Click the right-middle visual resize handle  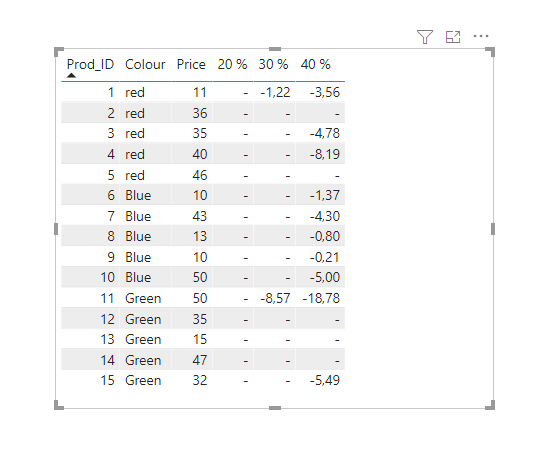coord(493,229)
